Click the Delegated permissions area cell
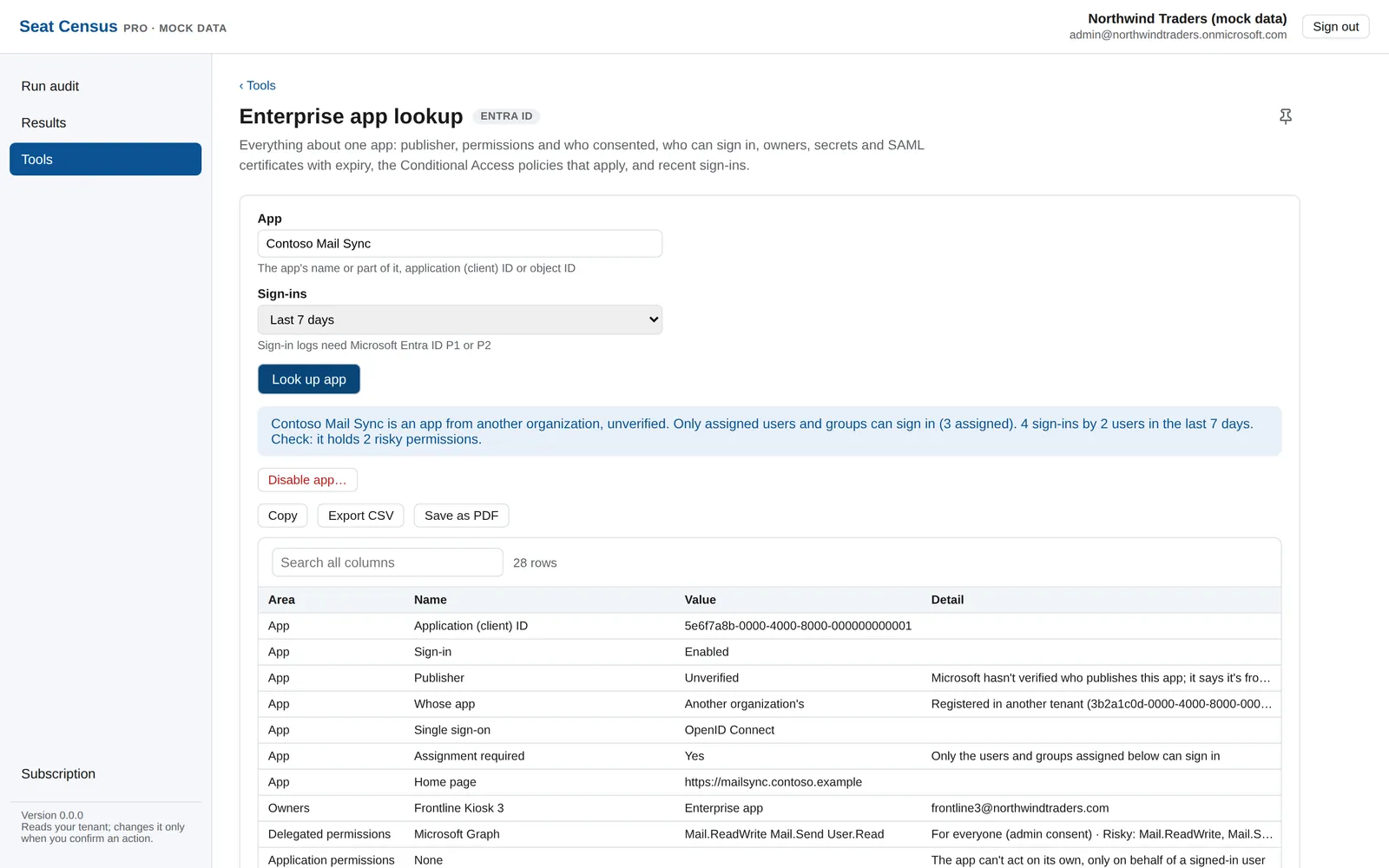The height and width of the screenshot is (868, 1389). pos(329,834)
